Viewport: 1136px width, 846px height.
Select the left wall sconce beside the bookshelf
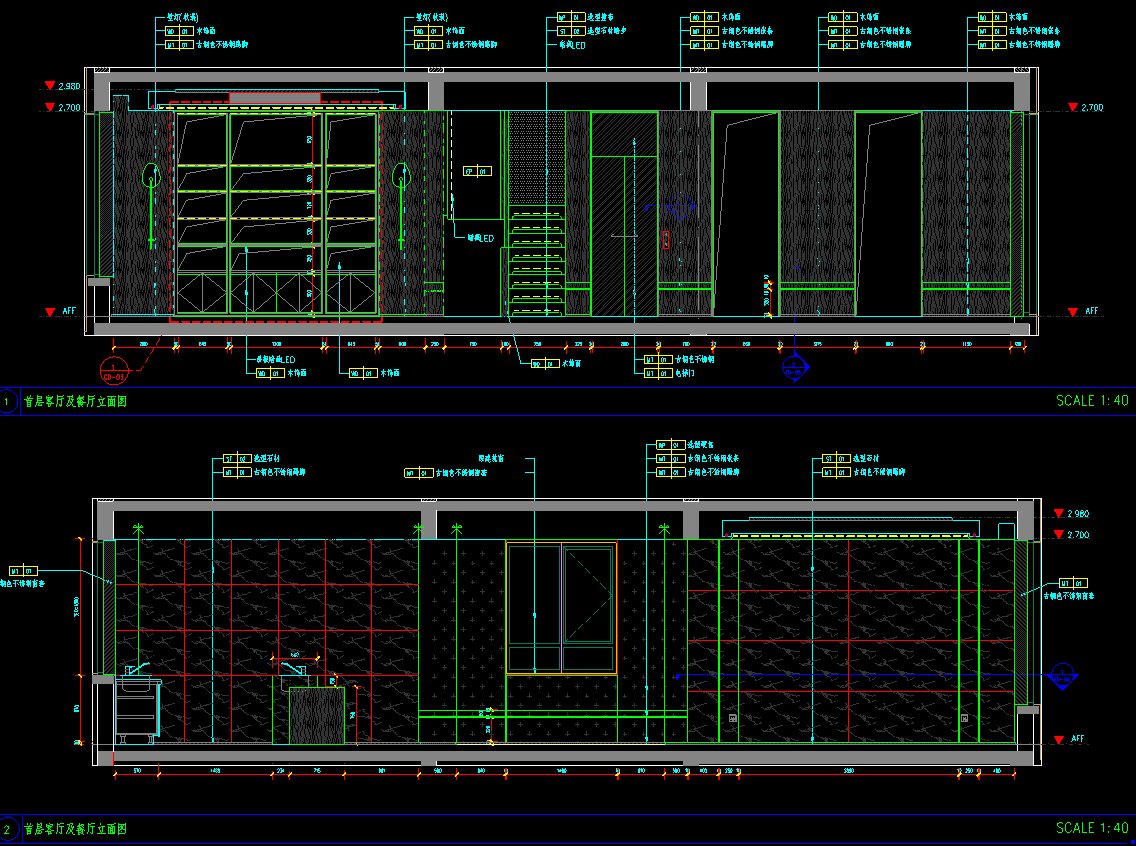pyautogui.click(x=151, y=178)
